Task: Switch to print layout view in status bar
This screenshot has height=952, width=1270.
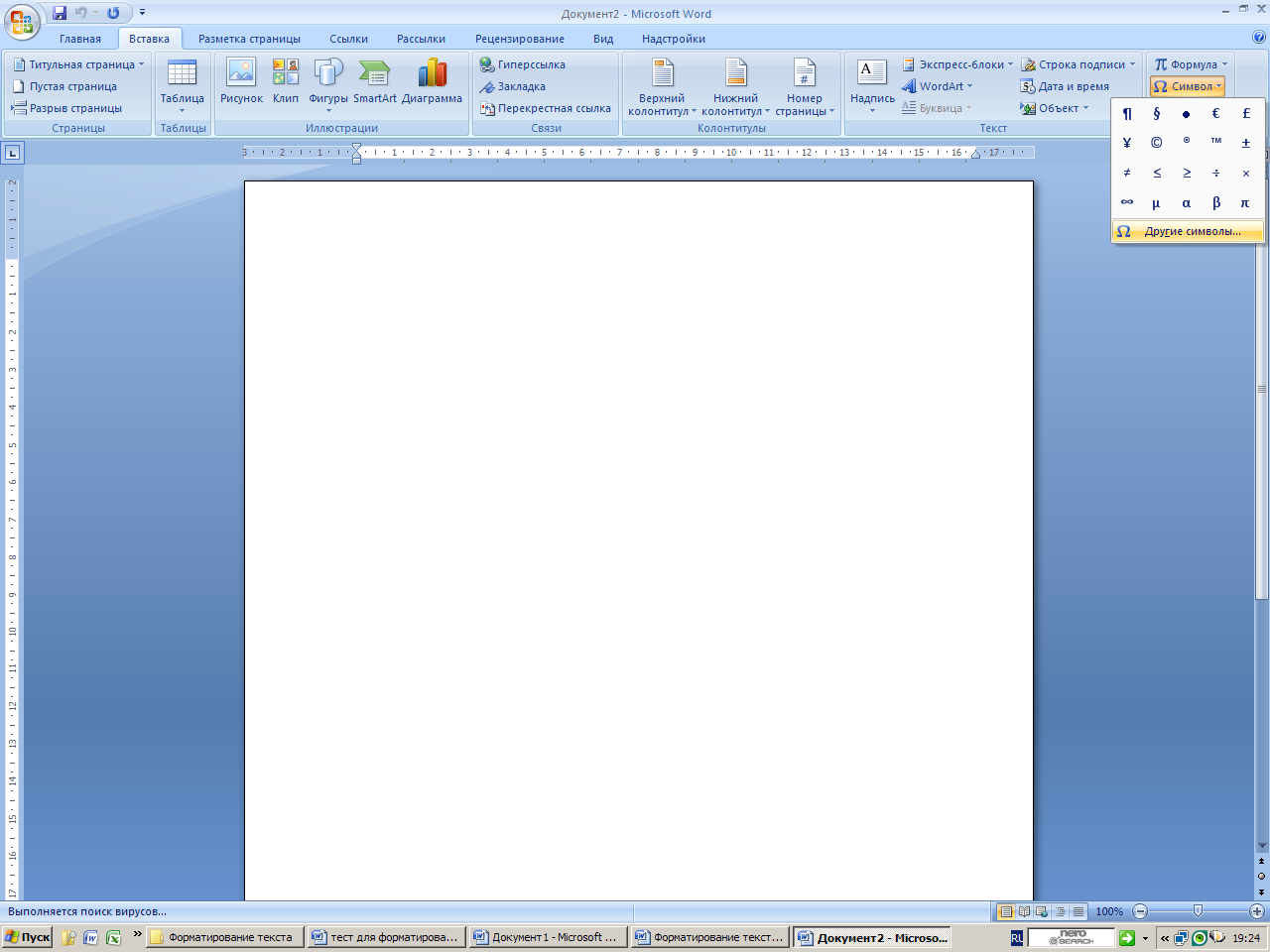Action: (1007, 911)
